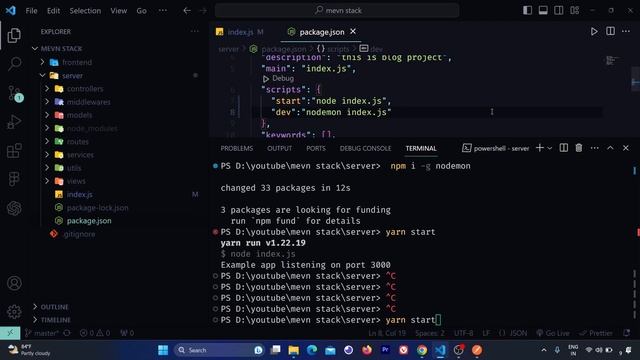This screenshot has height=360, width=640.
Task: Click Prettier in the status bar
Action: 597,333
